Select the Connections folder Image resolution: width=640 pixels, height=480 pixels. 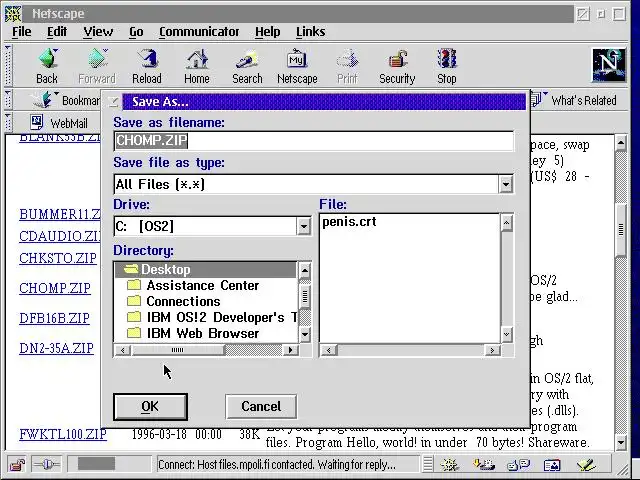point(206,302)
